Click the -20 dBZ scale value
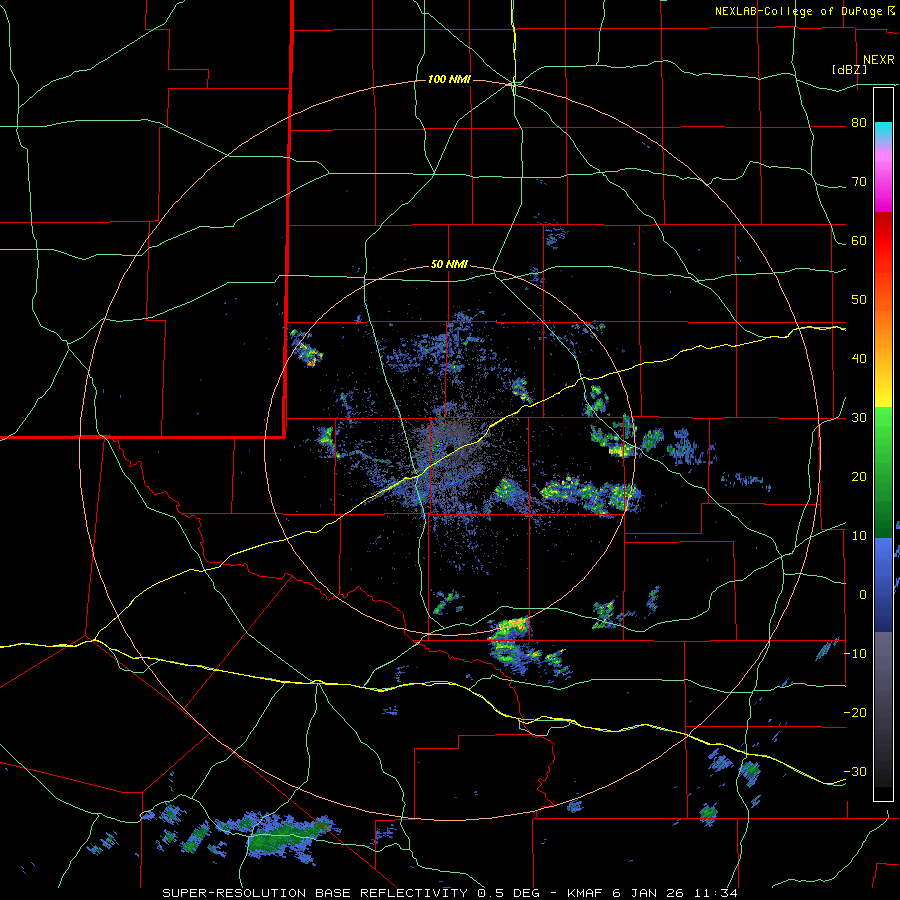900x900 pixels. 855,712
